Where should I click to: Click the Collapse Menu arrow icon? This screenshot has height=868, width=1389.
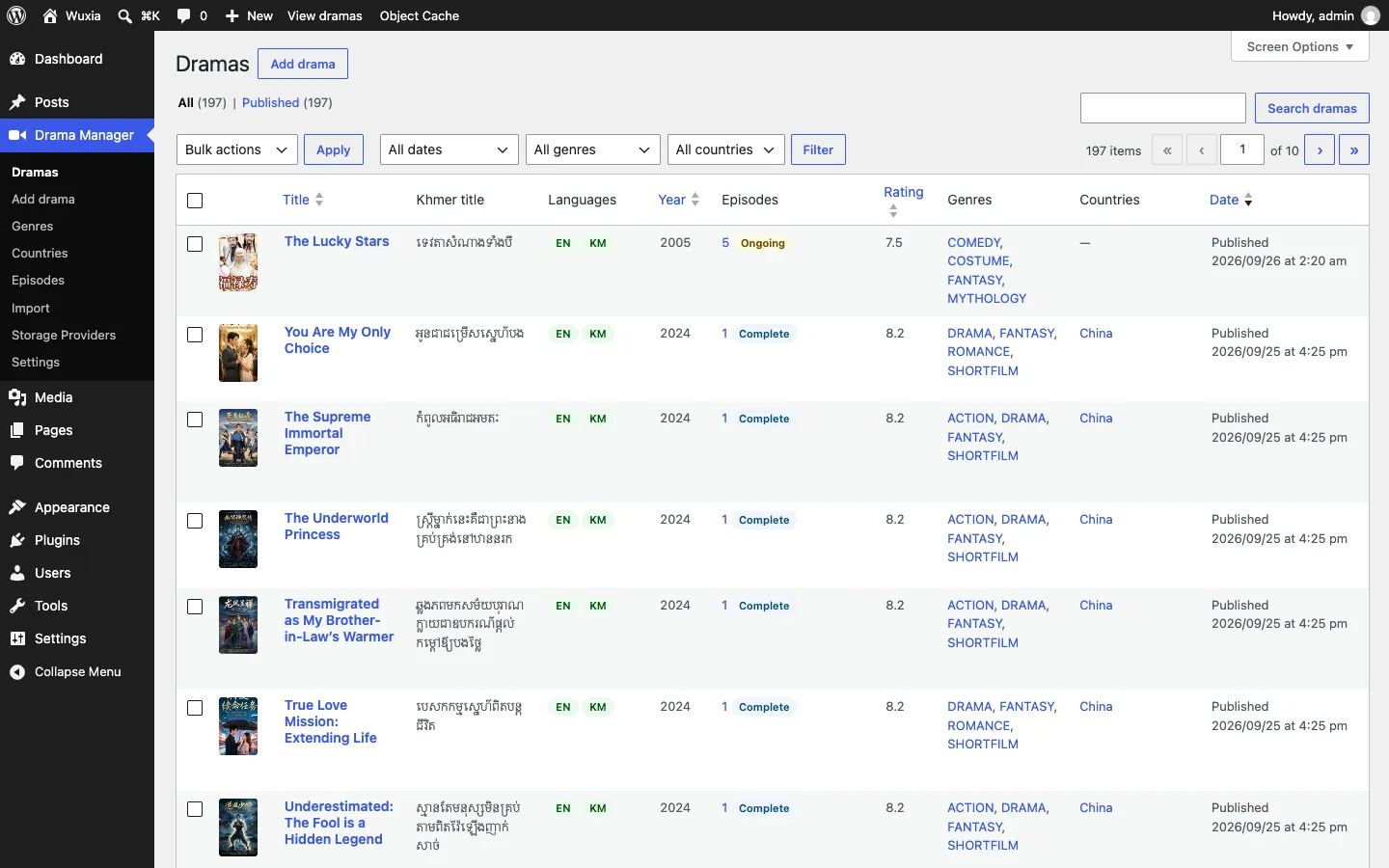[x=17, y=672]
